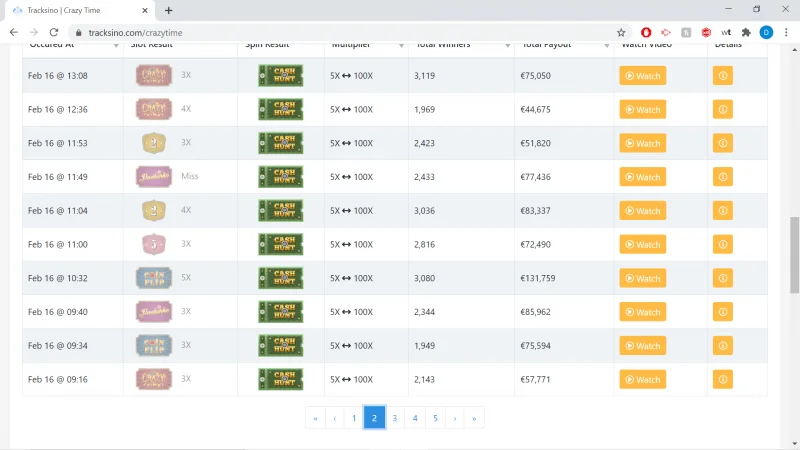The width and height of the screenshot is (800, 450).
Task: Open the Opera extension icon in toolbar
Action: pos(646,33)
